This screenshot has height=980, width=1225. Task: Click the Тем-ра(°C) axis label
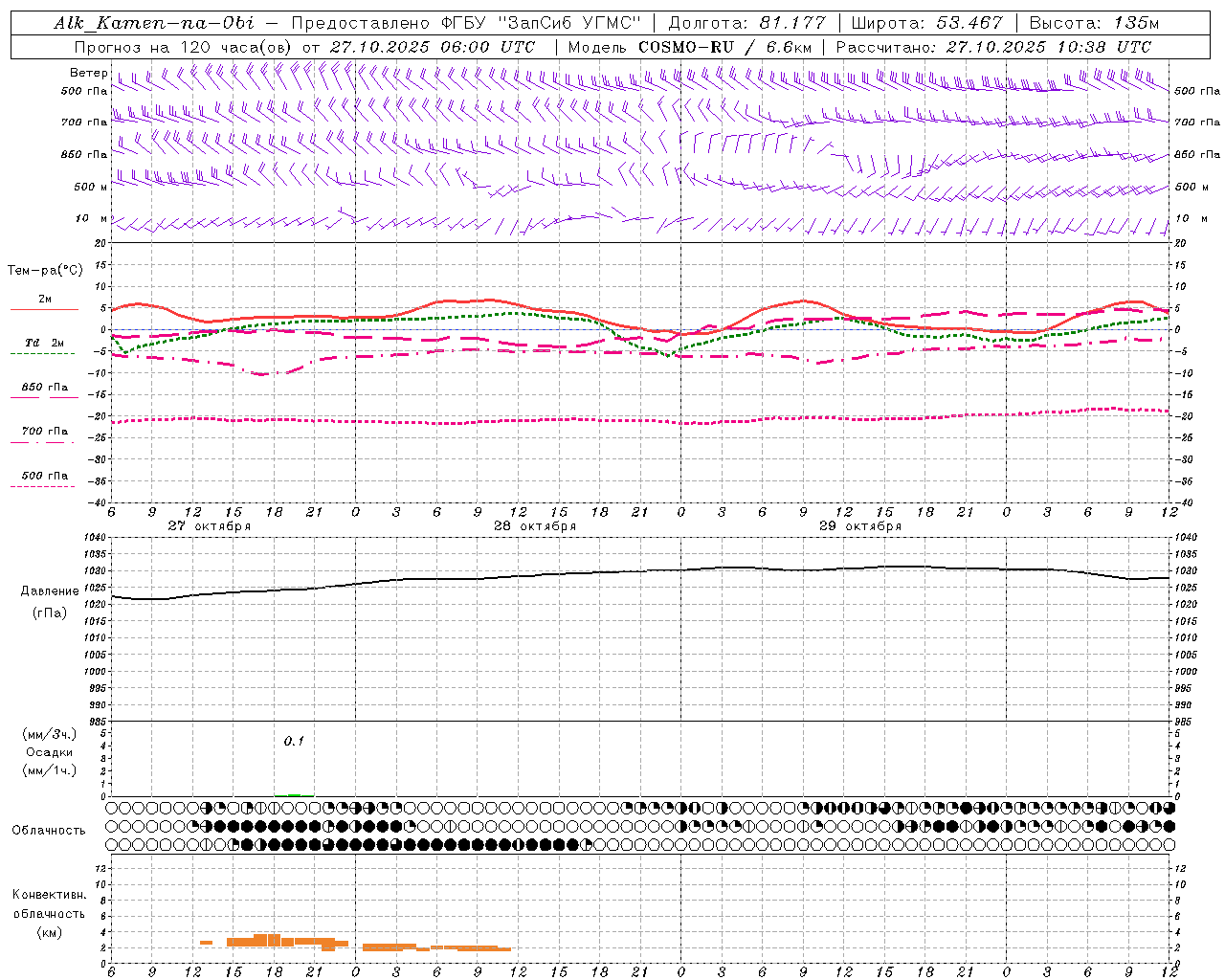click(45, 271)
